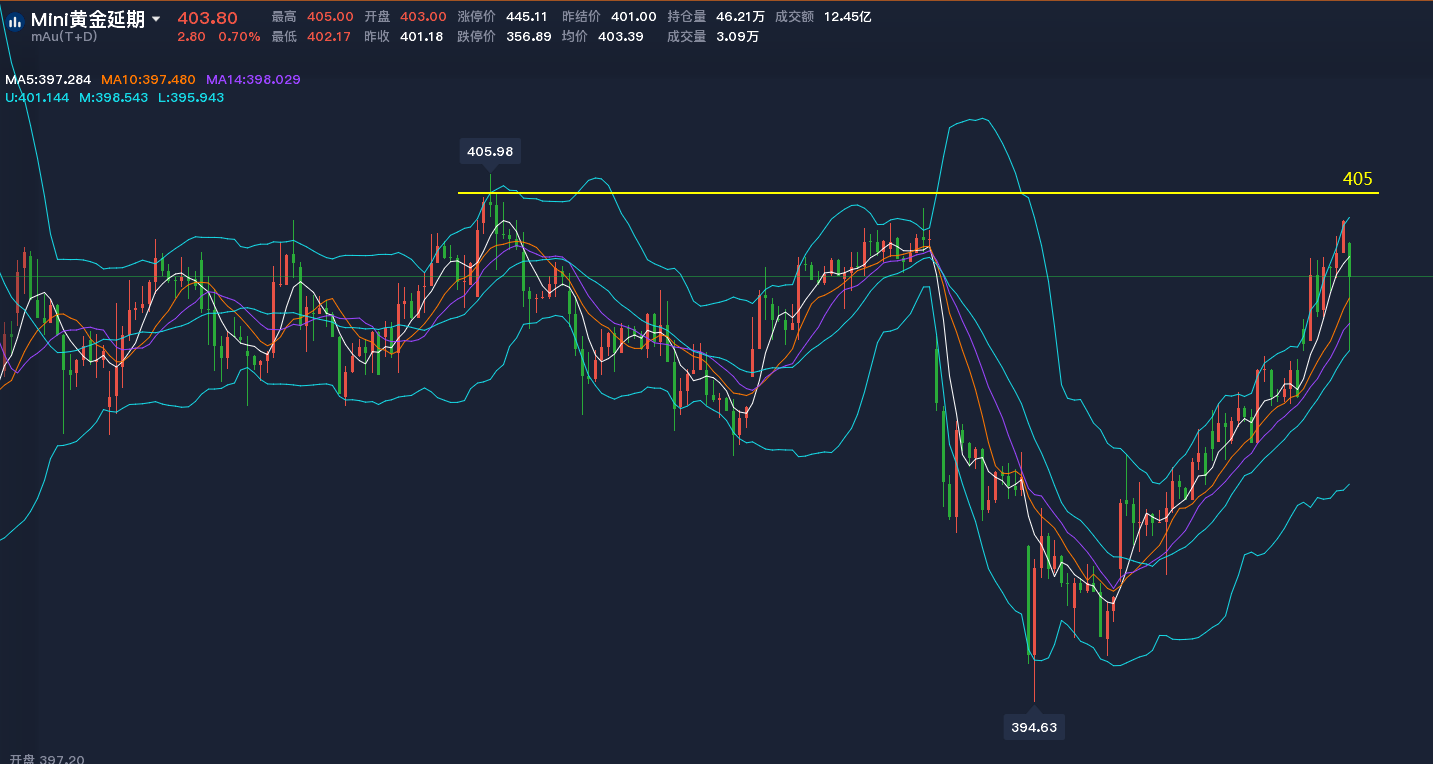
Task: Select the 跌停价 value 356.89
Action: 529,37
